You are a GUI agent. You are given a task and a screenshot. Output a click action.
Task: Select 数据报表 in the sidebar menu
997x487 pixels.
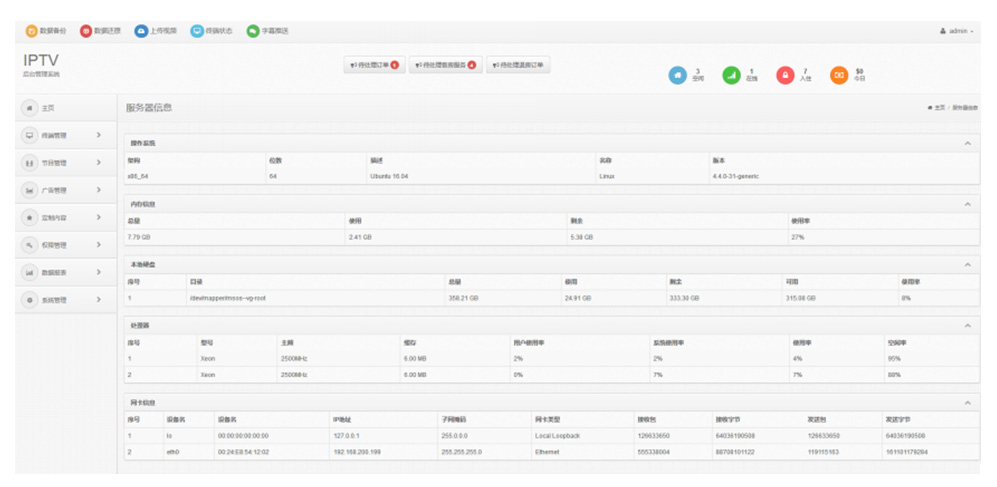[x=64, y=272]
